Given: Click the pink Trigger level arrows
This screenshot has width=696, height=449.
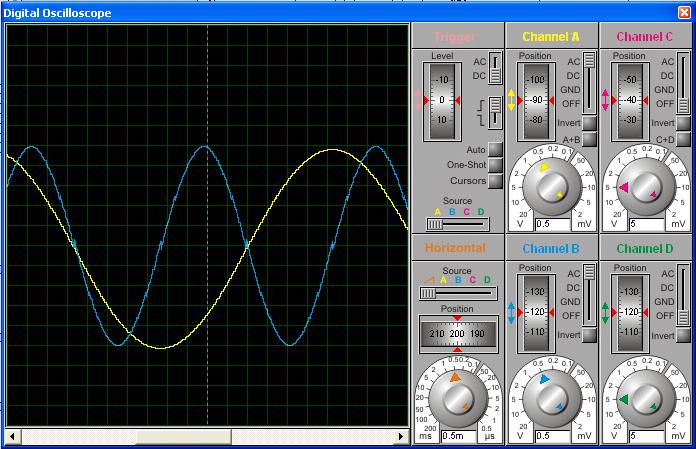Looking at the screenshot, I should tap(418, 99).
